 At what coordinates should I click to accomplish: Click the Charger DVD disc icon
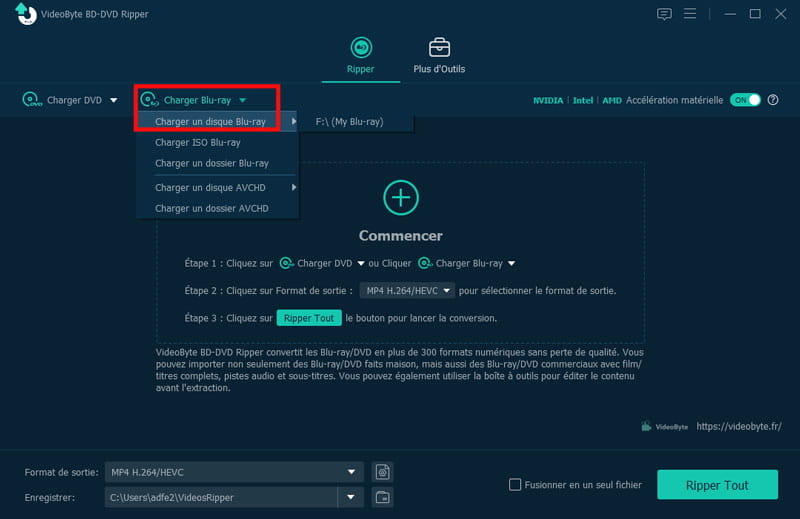(x=32, y=100)
